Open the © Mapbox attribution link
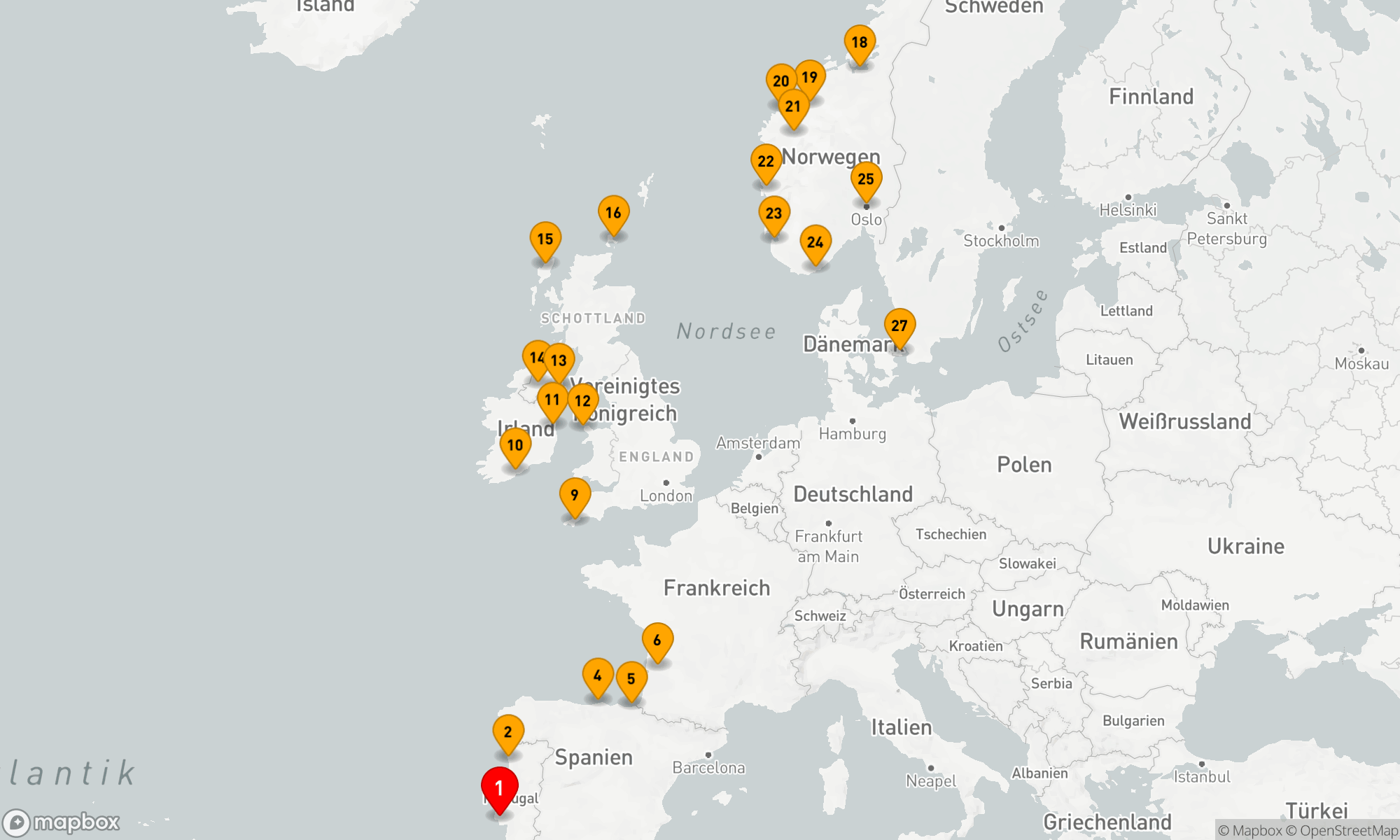 pyautogui.click(x=1250, y=830)
